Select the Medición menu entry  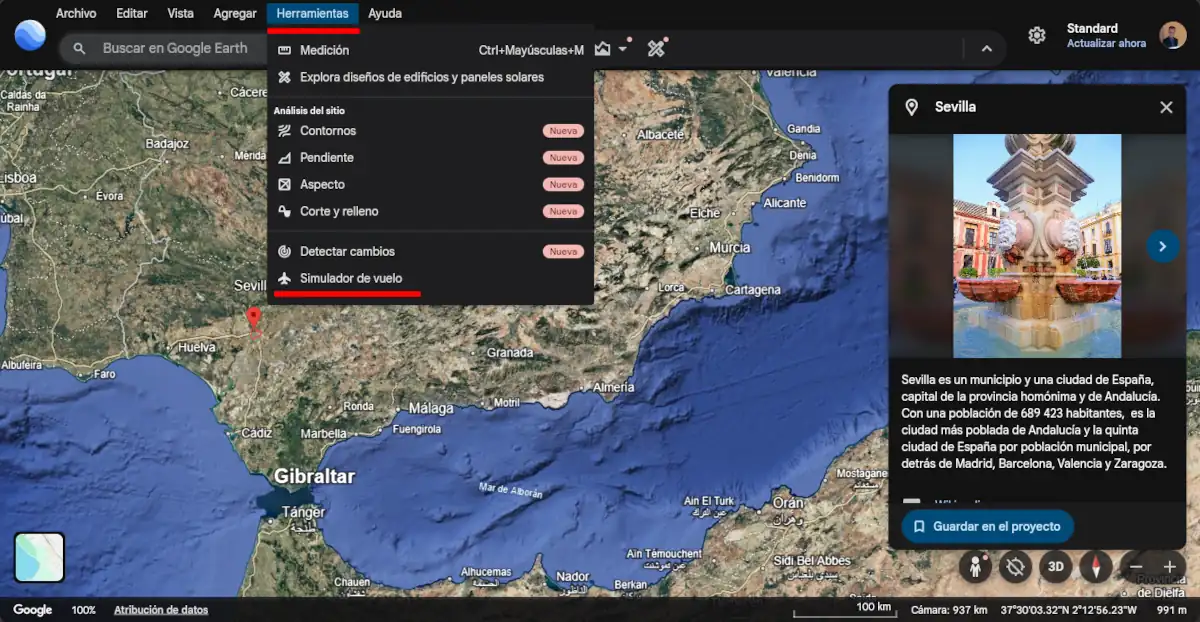tap(431, 50)
